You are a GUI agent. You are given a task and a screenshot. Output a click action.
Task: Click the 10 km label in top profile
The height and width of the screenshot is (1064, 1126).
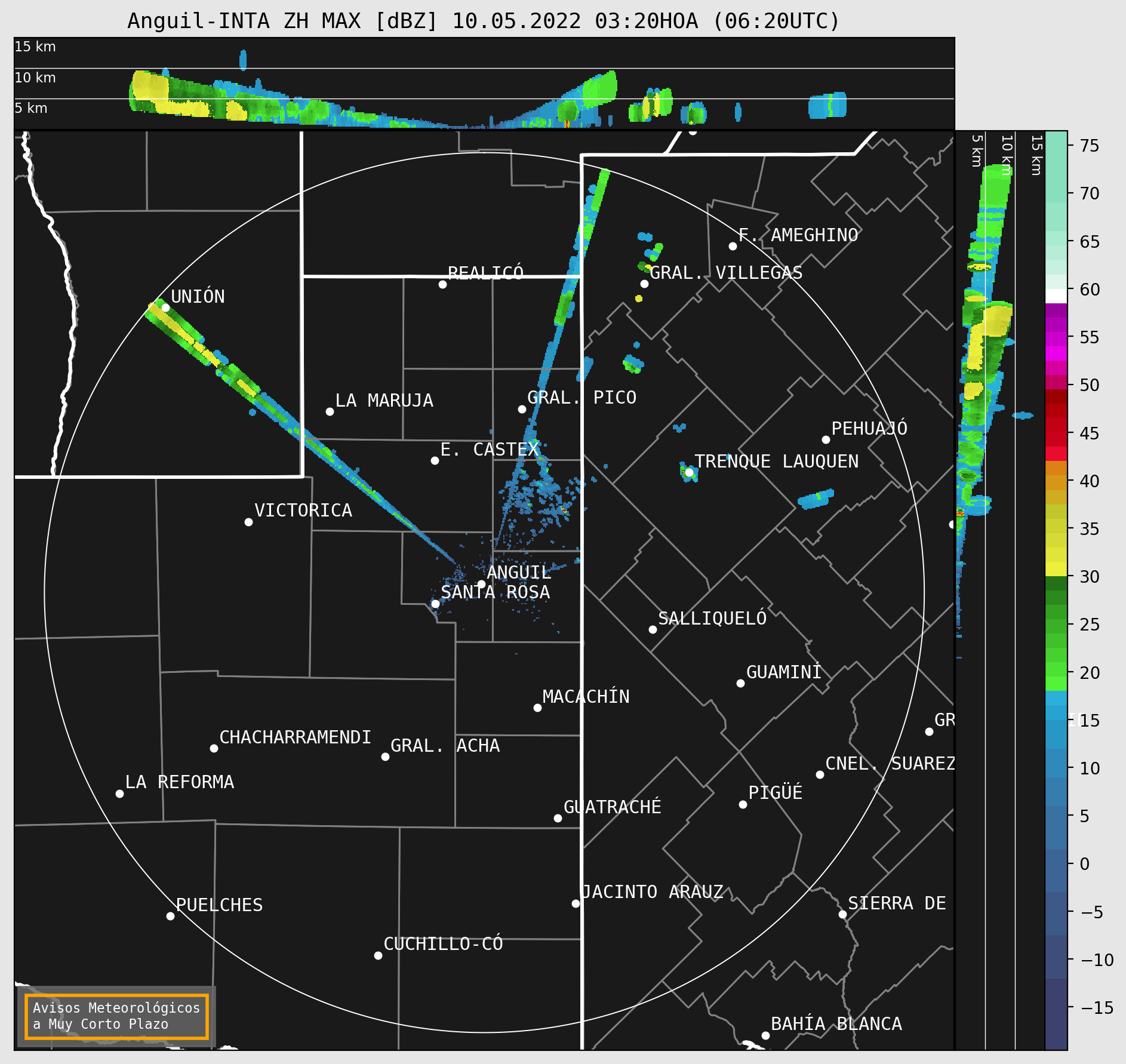(35, 78)
